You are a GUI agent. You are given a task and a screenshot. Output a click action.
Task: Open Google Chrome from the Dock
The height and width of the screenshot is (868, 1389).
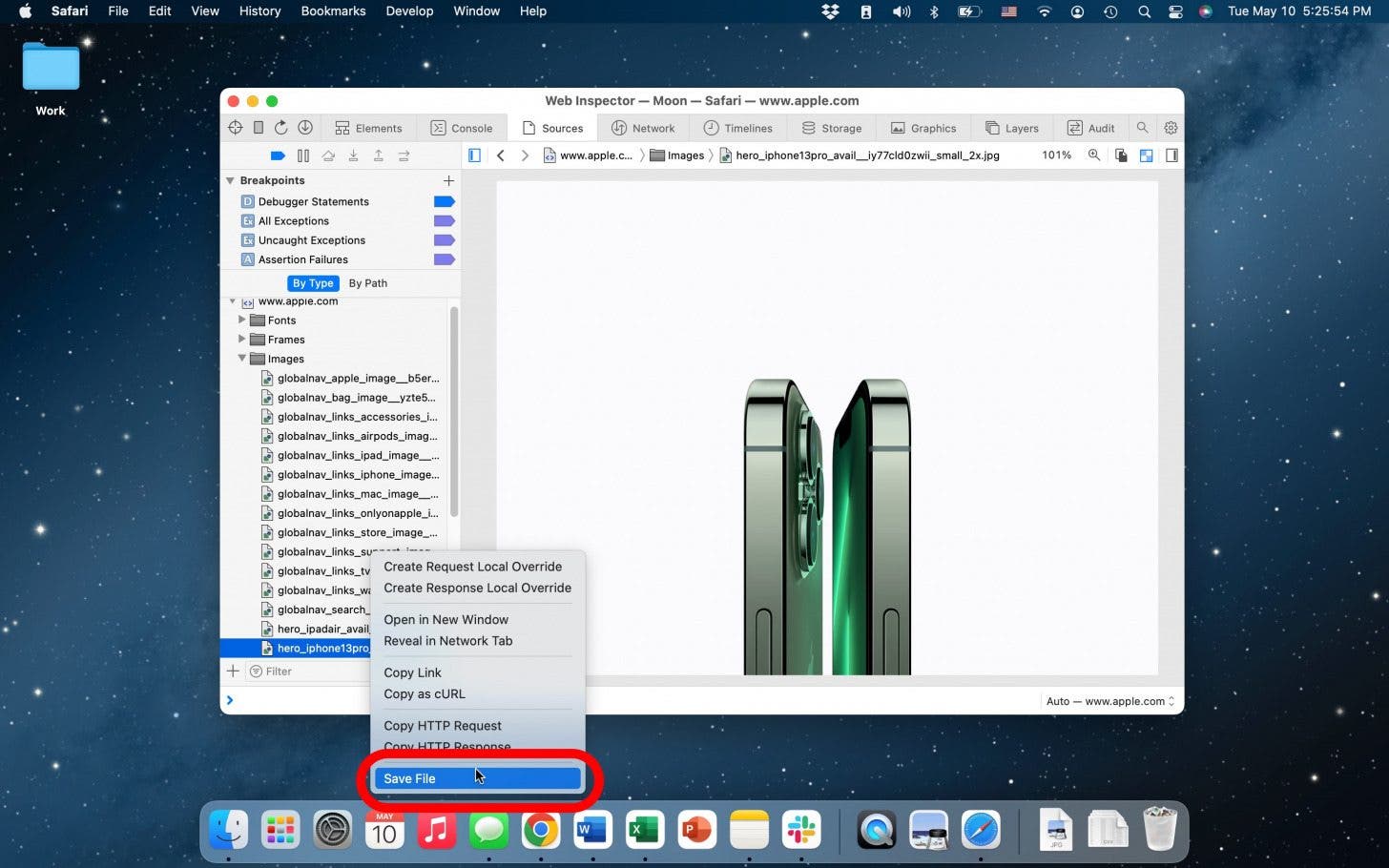coord(541,830)
